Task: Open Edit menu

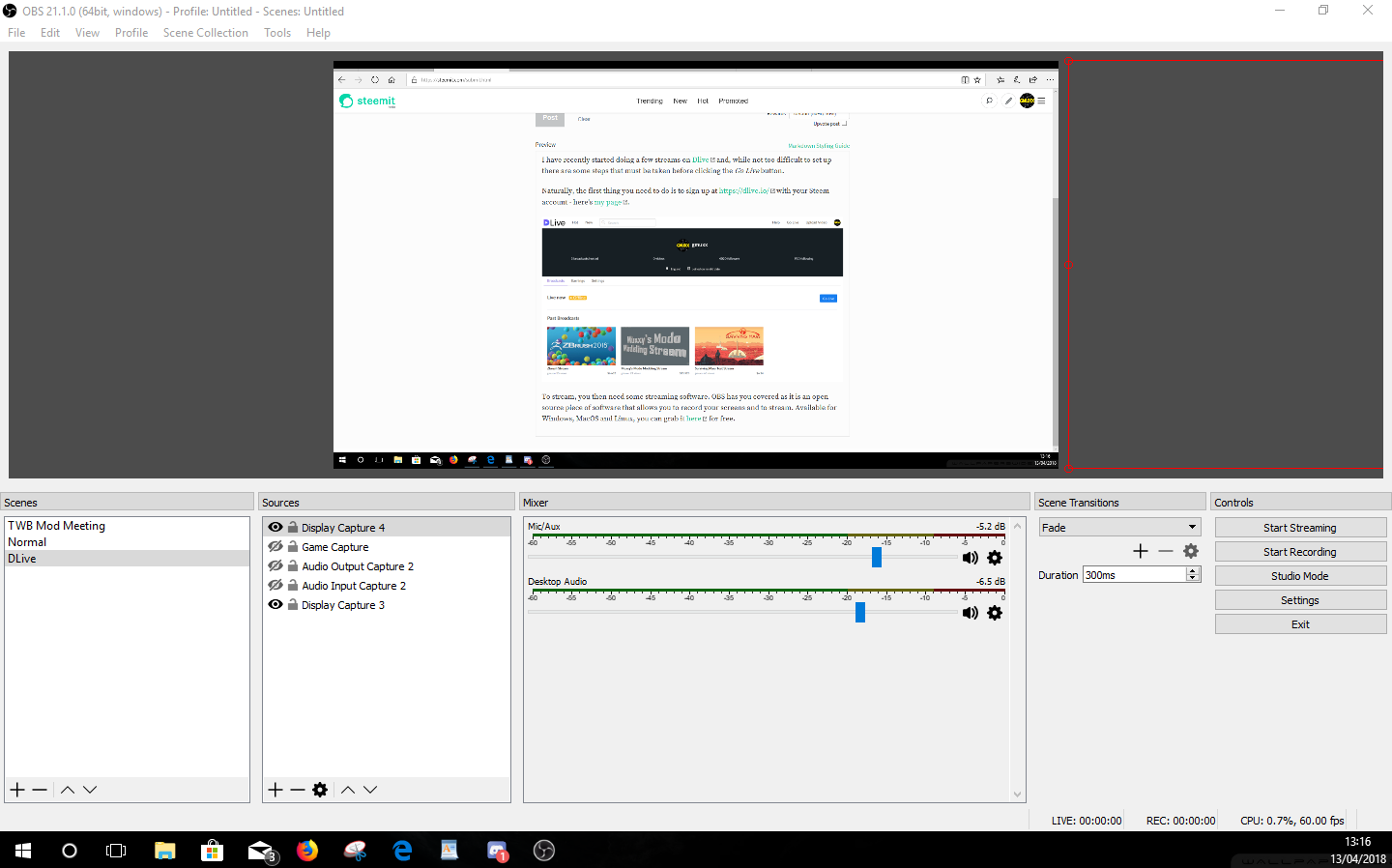Action: tap(50, 33)
